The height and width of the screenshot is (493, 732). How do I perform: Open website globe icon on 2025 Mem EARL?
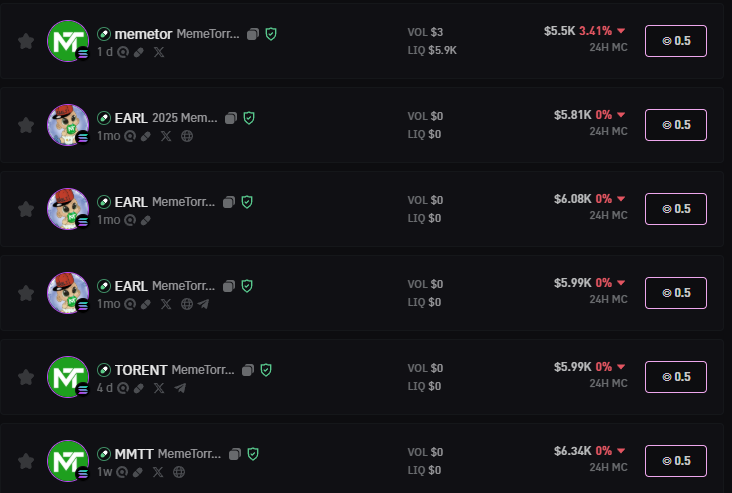click(x=187, y=136)
